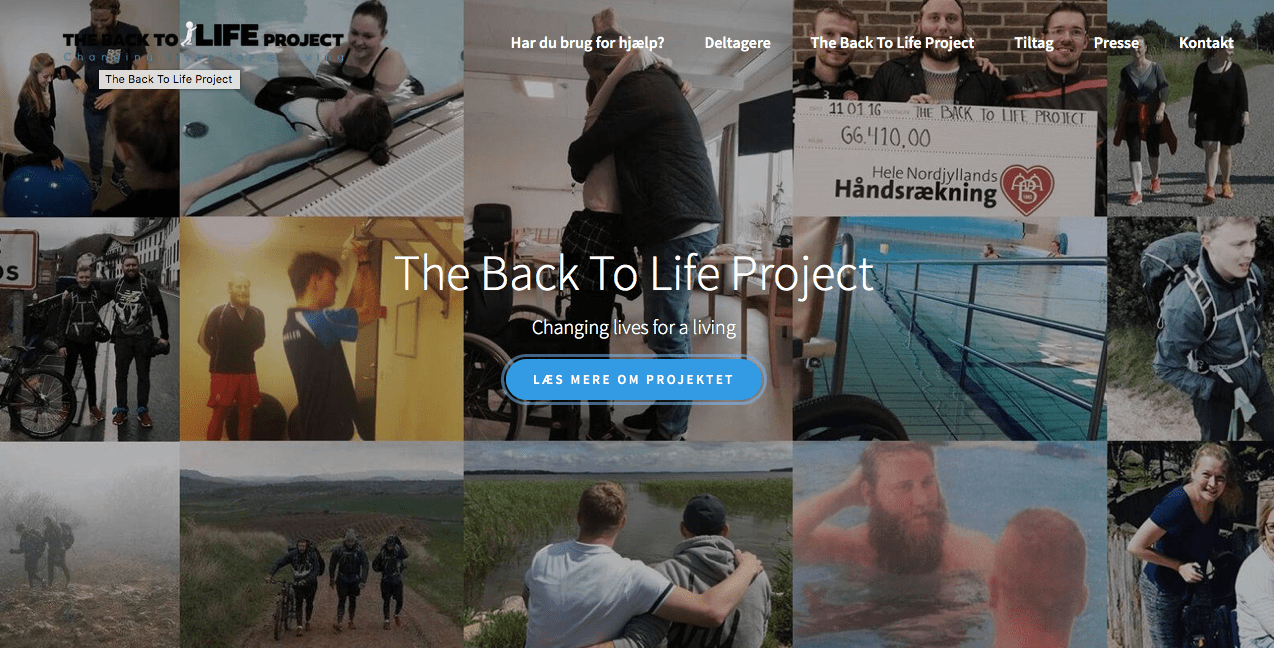Screen dimensions: 1274x652
Task: Select the man with backpack photo
Action: point(1190,329)
